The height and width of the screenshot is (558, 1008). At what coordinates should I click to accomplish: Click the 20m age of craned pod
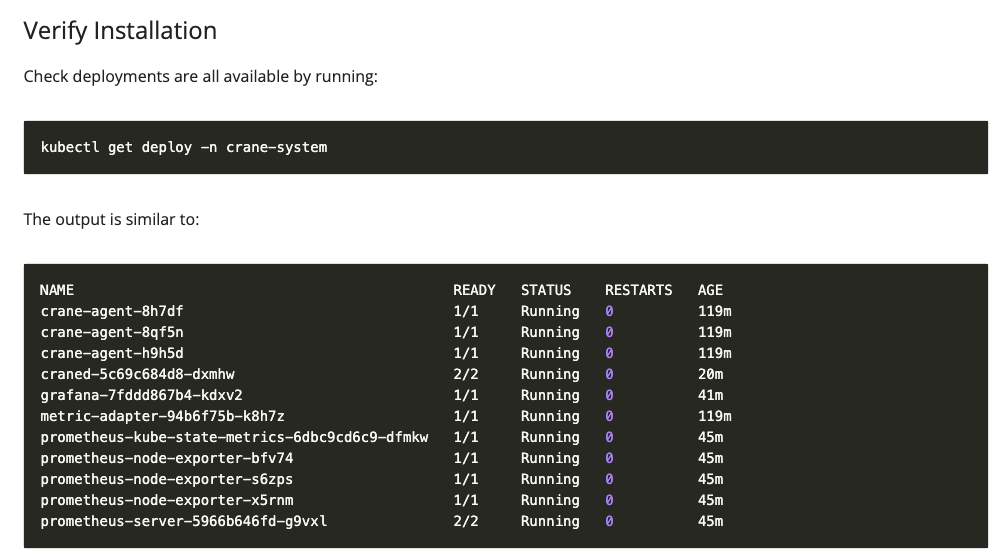(710, 374)
